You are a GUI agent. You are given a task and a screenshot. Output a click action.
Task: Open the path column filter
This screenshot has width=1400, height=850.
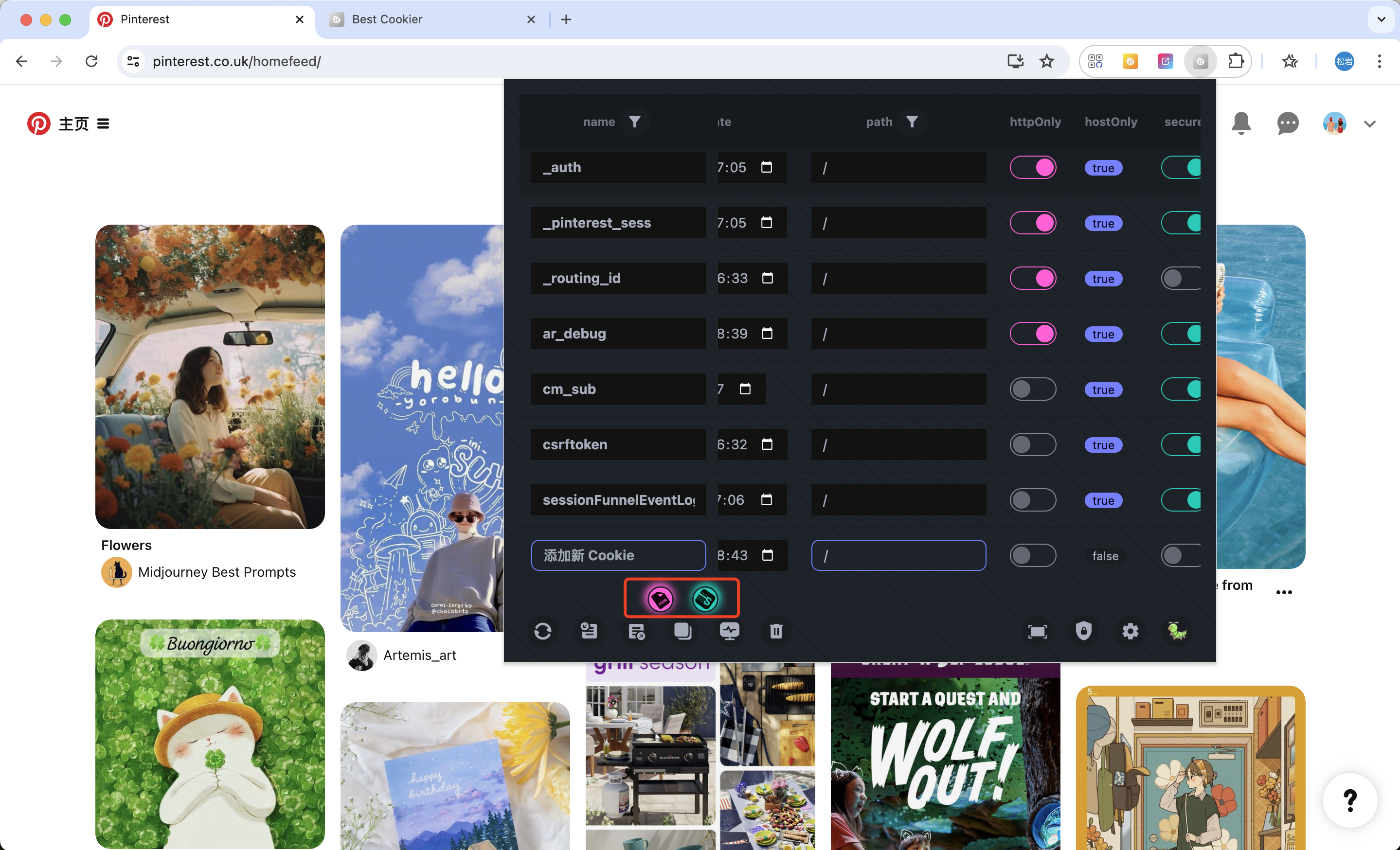pyautogui.click(x=912, y=122)
